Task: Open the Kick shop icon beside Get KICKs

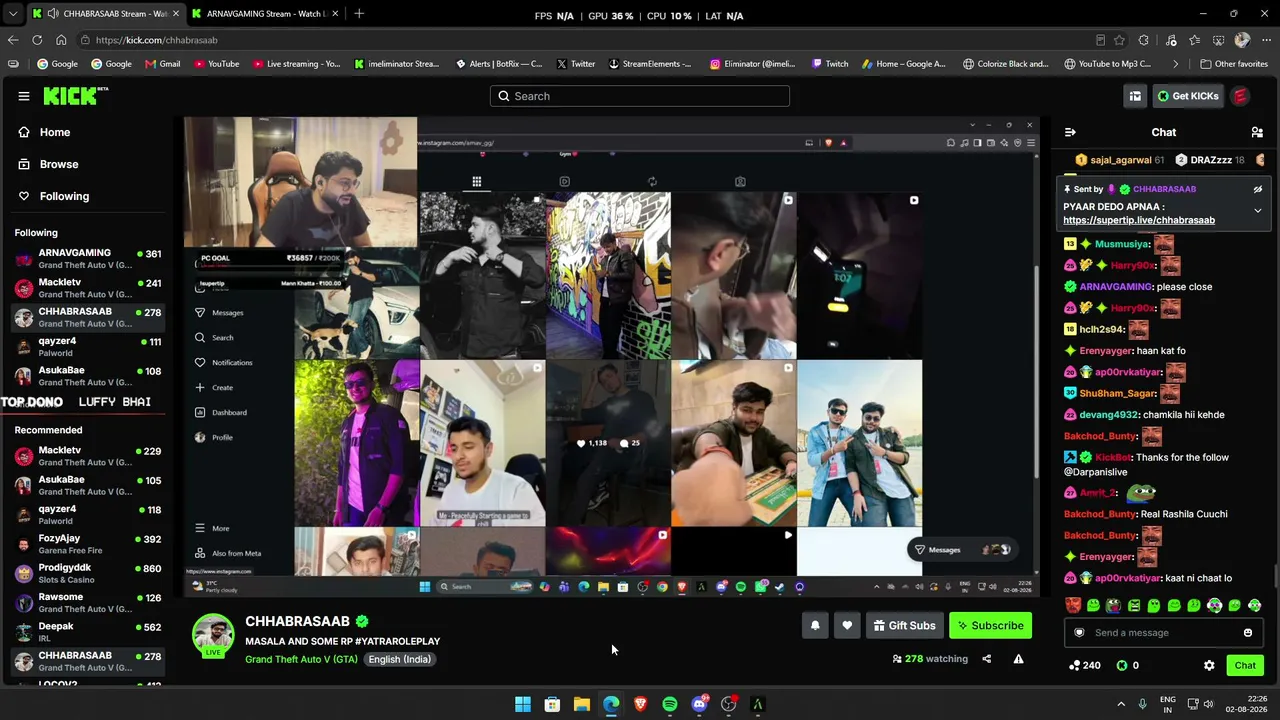Action: pyautogui.click(x=1135, y=96)
